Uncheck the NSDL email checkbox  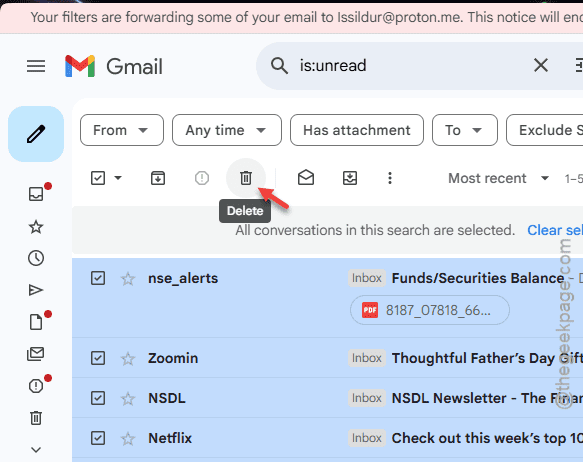point(98,398)
